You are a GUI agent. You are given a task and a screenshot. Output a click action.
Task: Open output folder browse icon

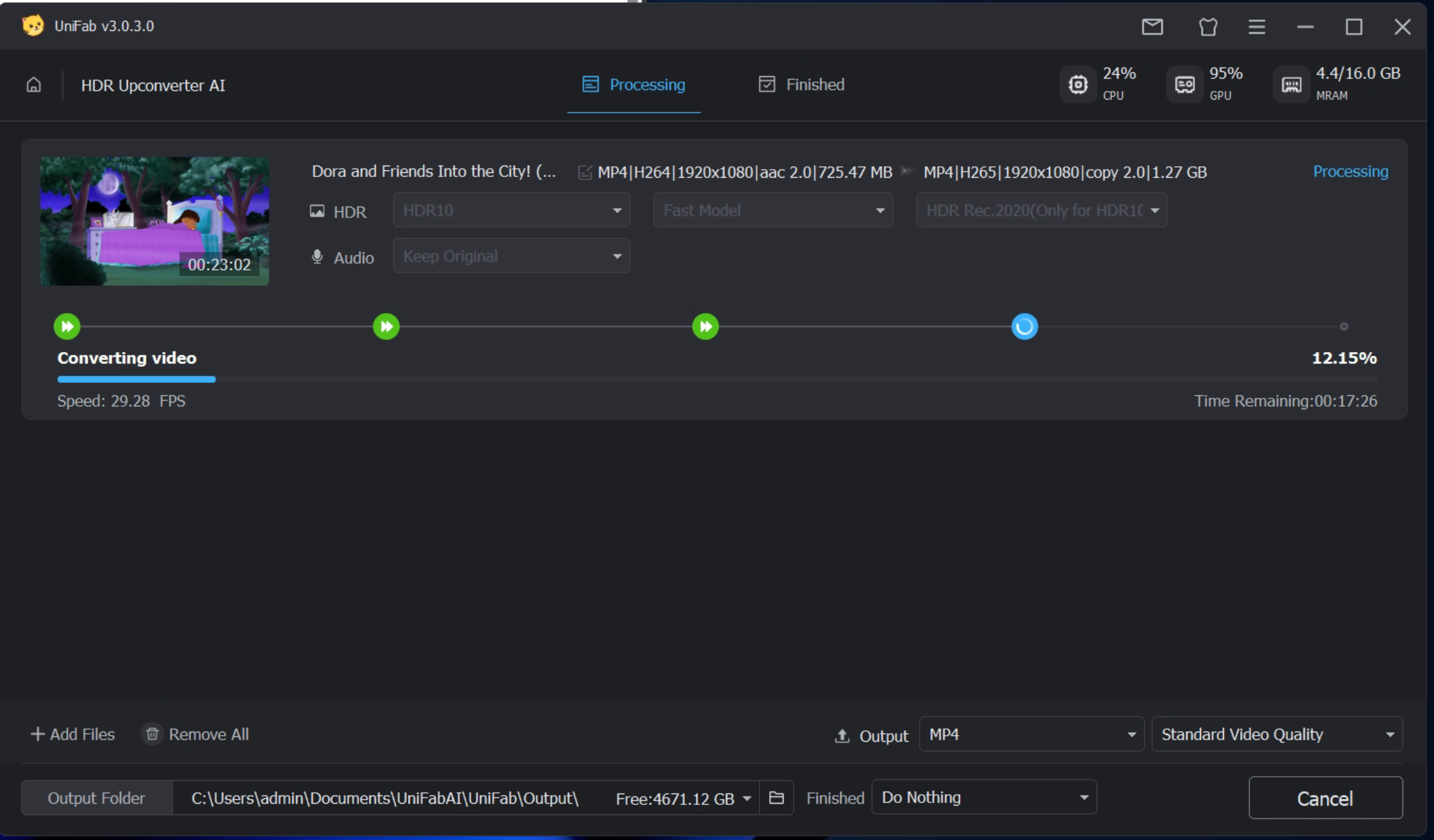click(776, 798)
